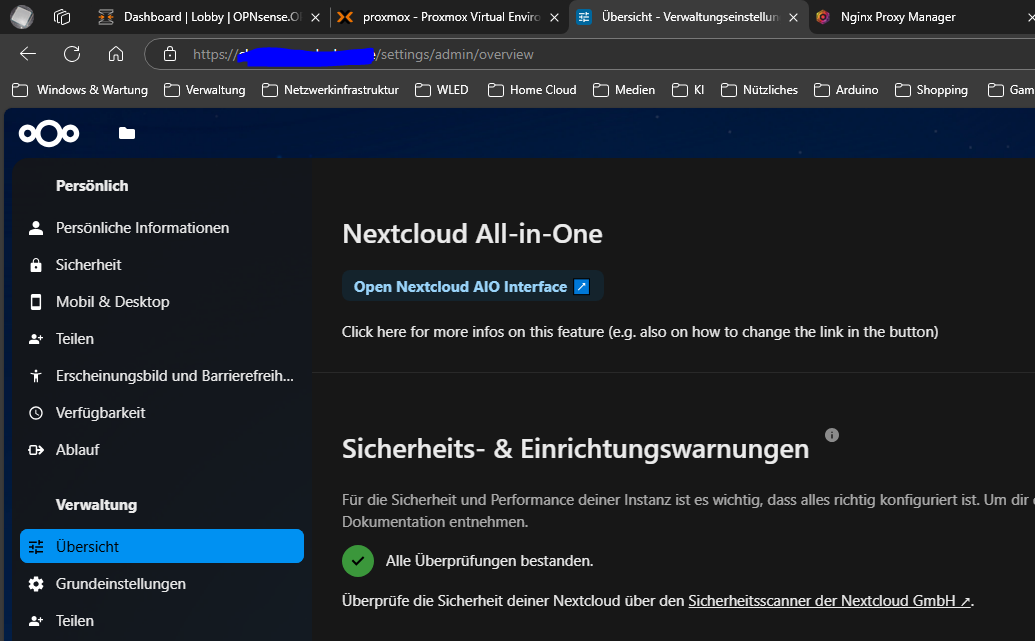Select Übersicht in Verwaltung
Image resolution: width=1035 pixels, height=641 pixels.
pyautogui.click(x=162, y=546)
